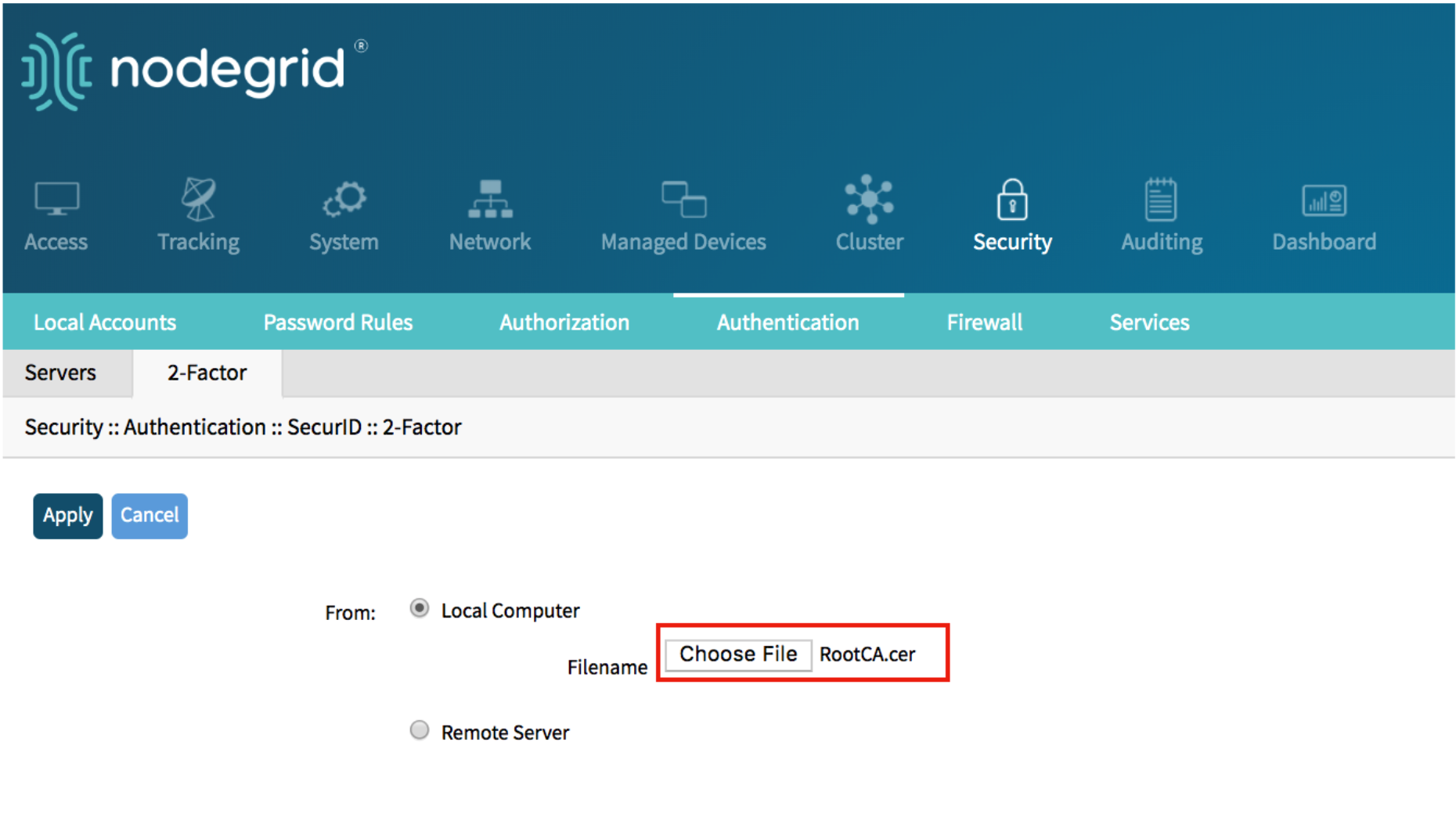Open the Local Accounts submenu

pyautogui.click(x=105, y=322)
